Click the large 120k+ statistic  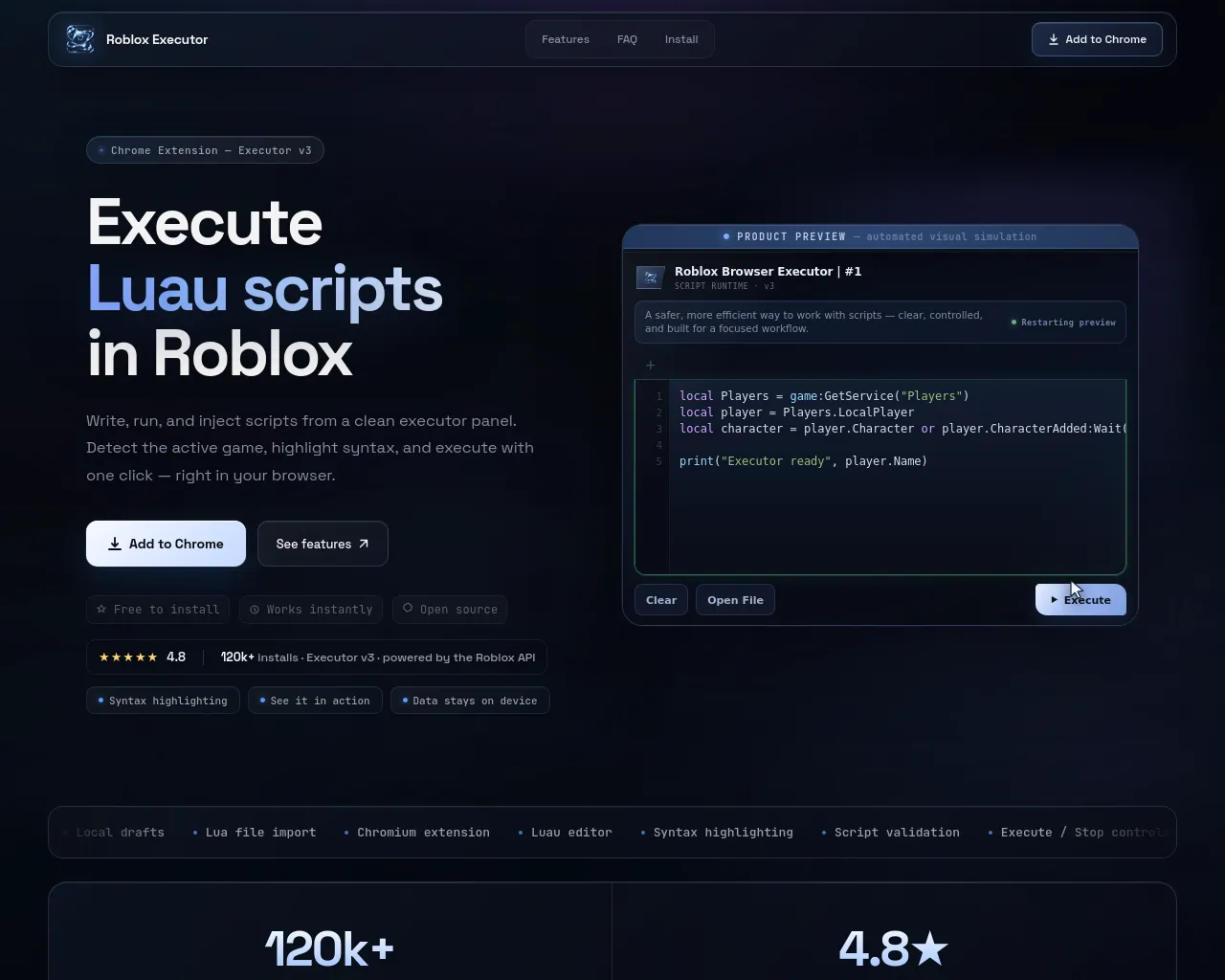[x=329, y=948]
